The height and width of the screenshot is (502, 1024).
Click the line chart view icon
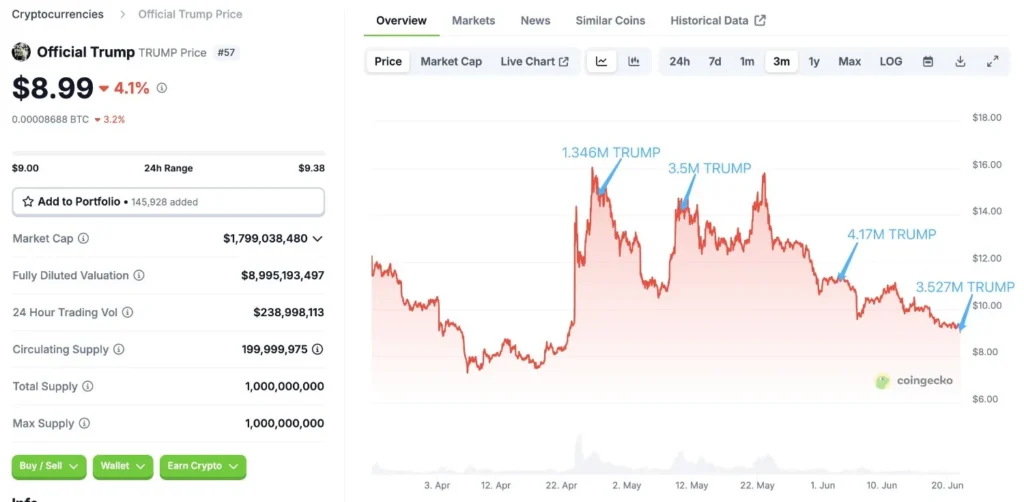click(601, 61)
